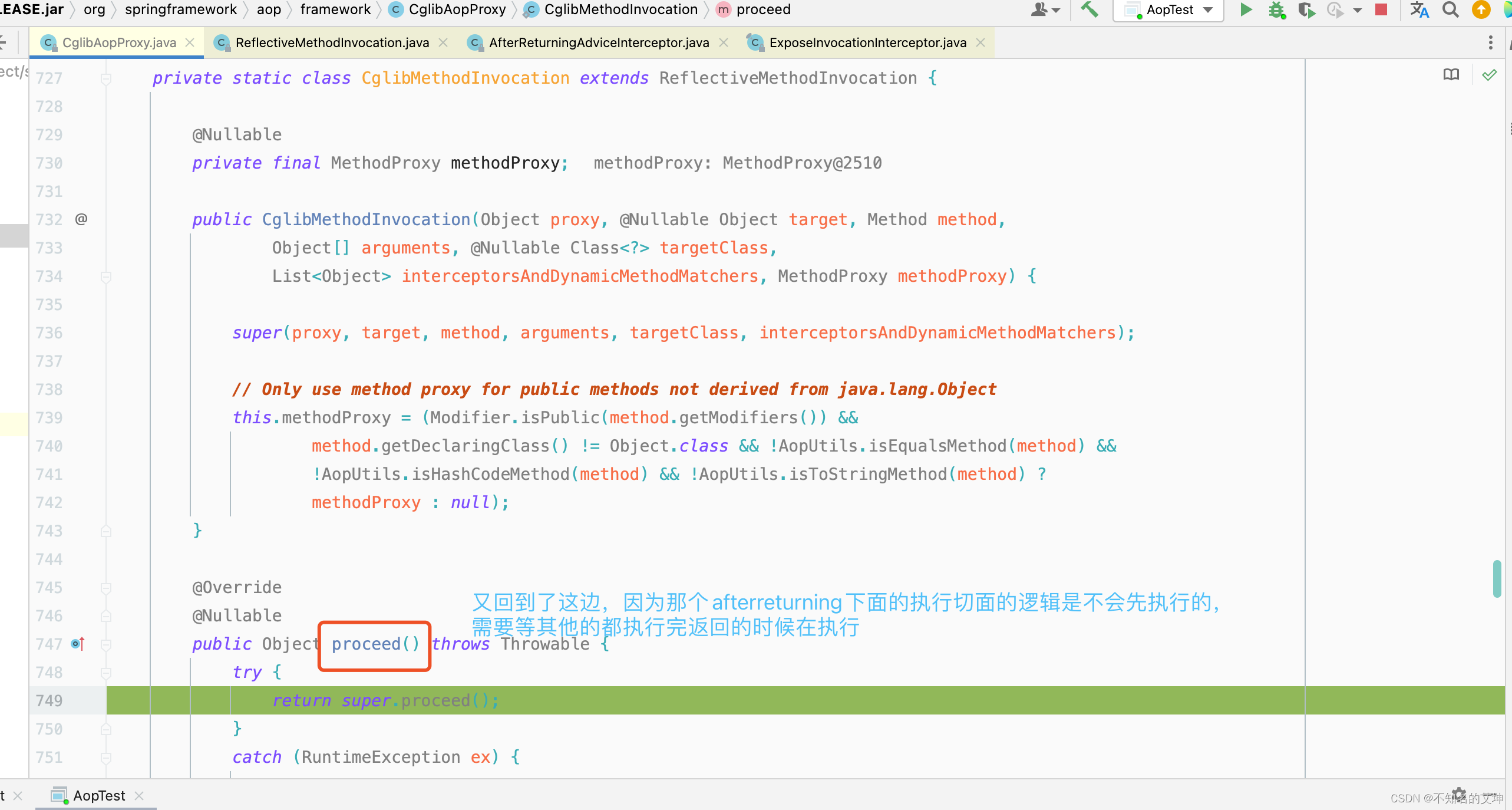The width and height of the screenshot is (1512, 810).
Task: Click the fold end marker at line 743
Action: [x=106, y=531]
